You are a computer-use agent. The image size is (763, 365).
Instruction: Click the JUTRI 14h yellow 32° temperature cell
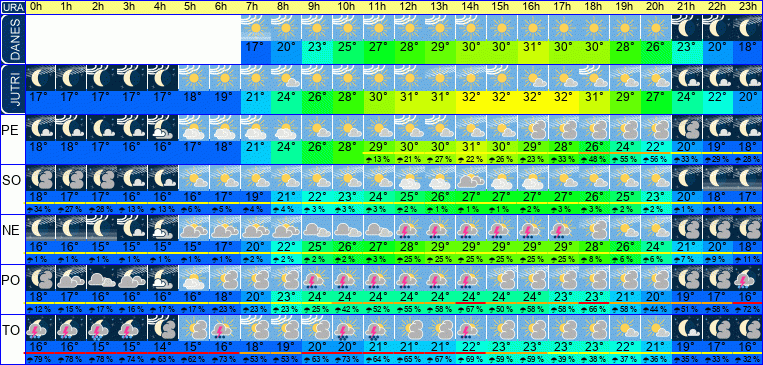[472, 96]
